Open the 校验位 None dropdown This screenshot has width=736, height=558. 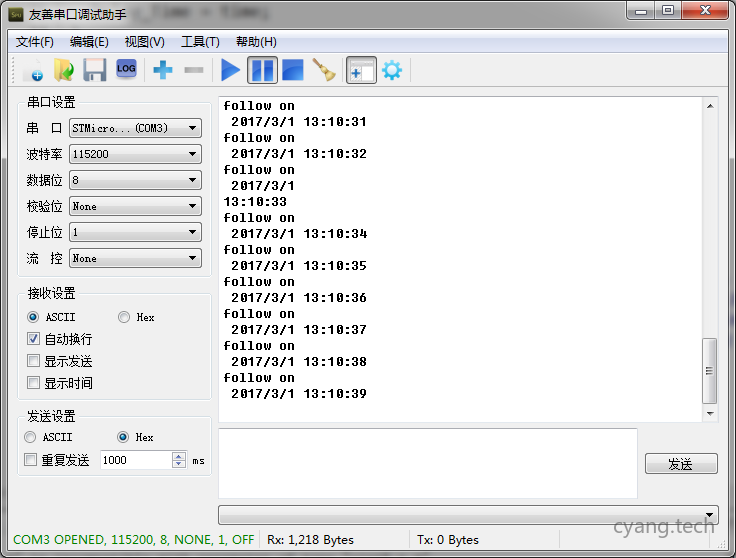click(x=135, y=206)
